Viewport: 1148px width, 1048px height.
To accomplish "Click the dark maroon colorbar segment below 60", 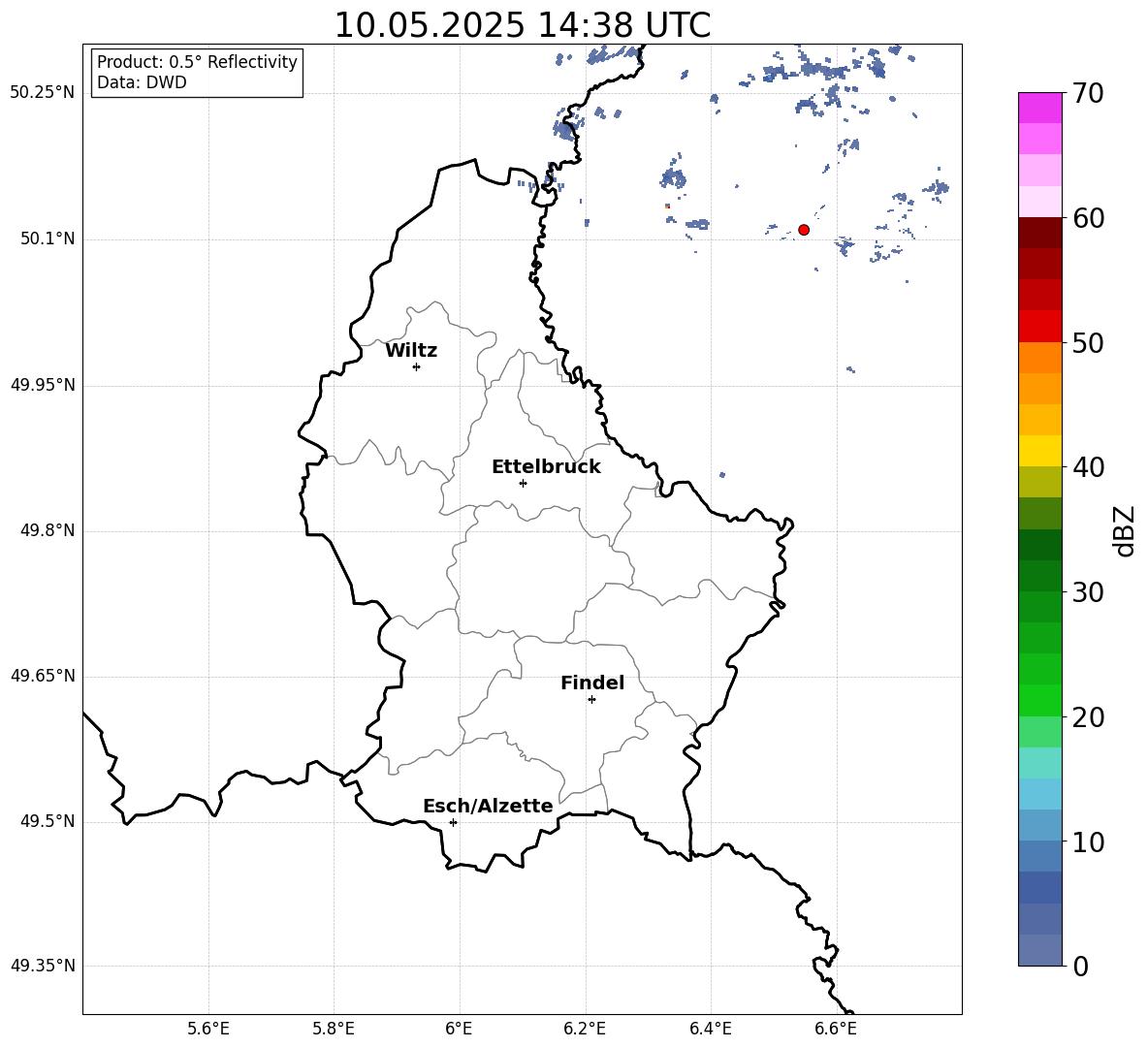I will 1039,233.
